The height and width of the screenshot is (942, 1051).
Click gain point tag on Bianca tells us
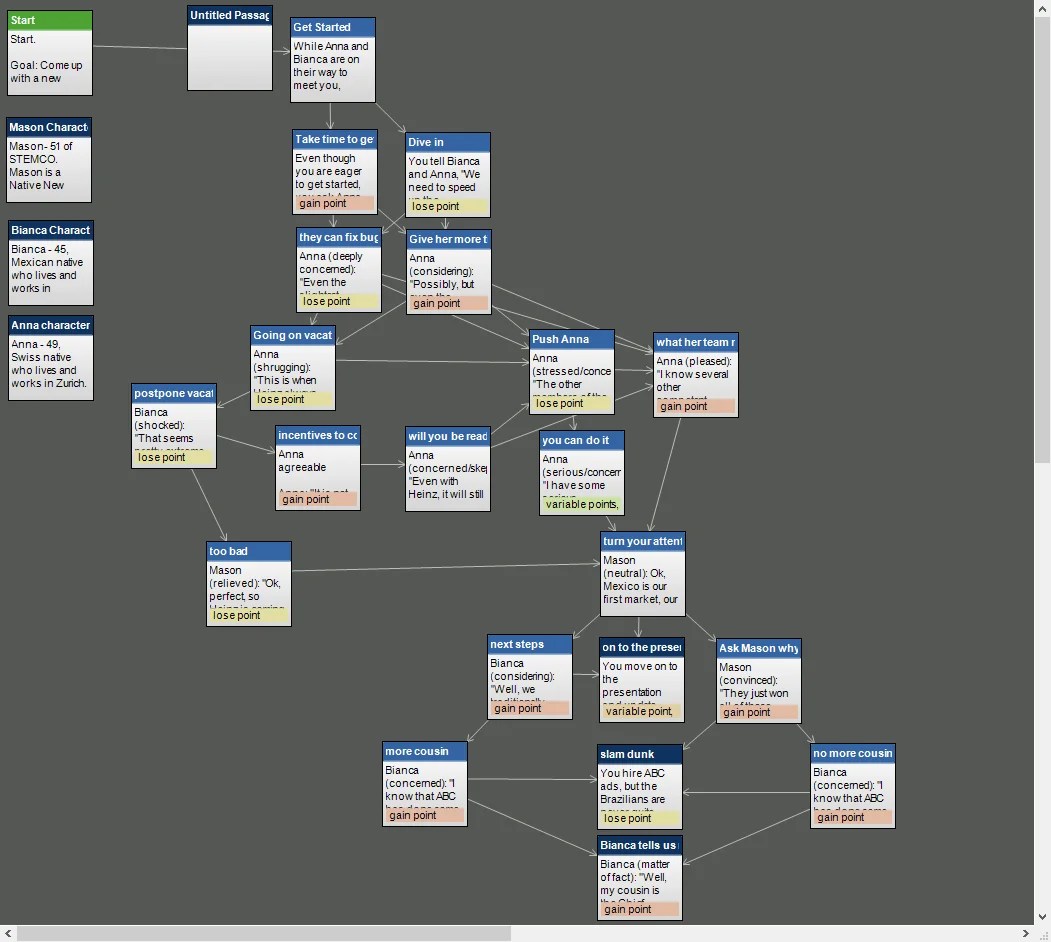640,909
